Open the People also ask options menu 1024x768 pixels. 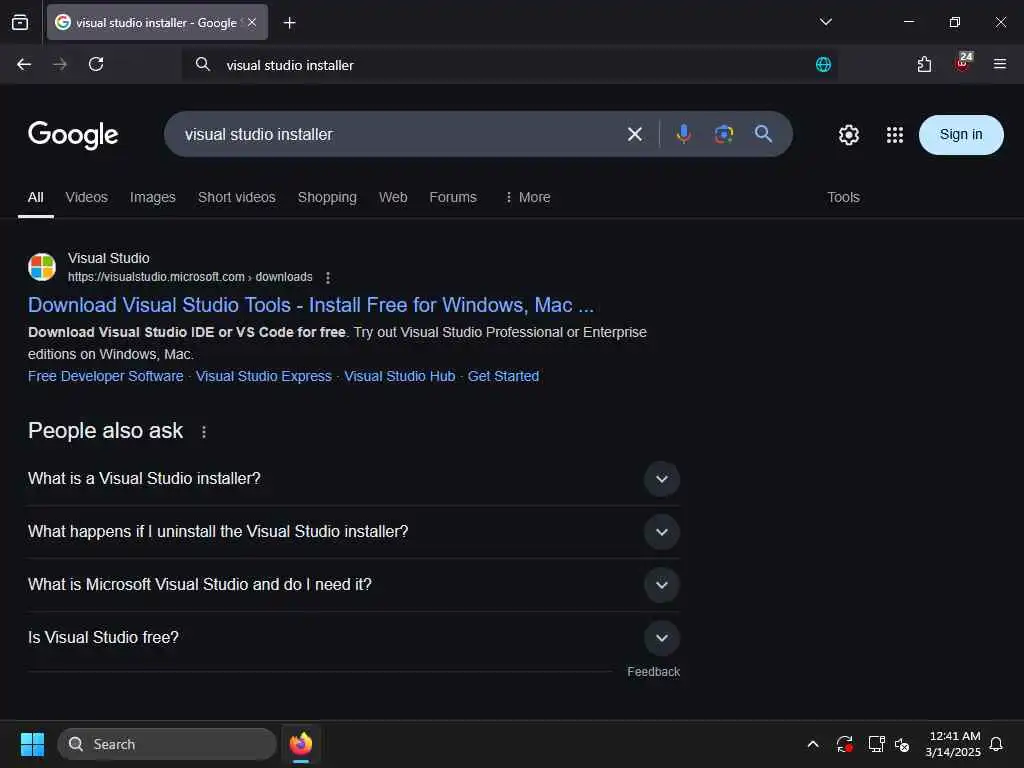204,432
